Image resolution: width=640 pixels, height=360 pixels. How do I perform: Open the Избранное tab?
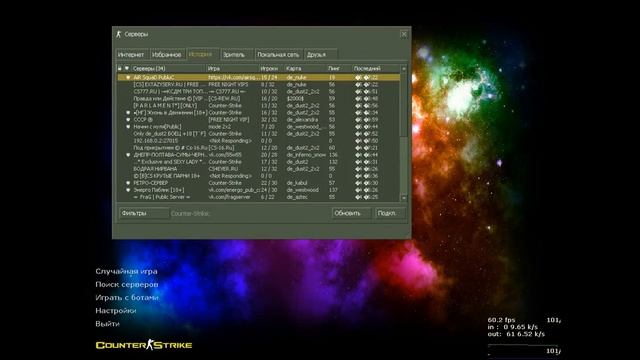point(167,55)
